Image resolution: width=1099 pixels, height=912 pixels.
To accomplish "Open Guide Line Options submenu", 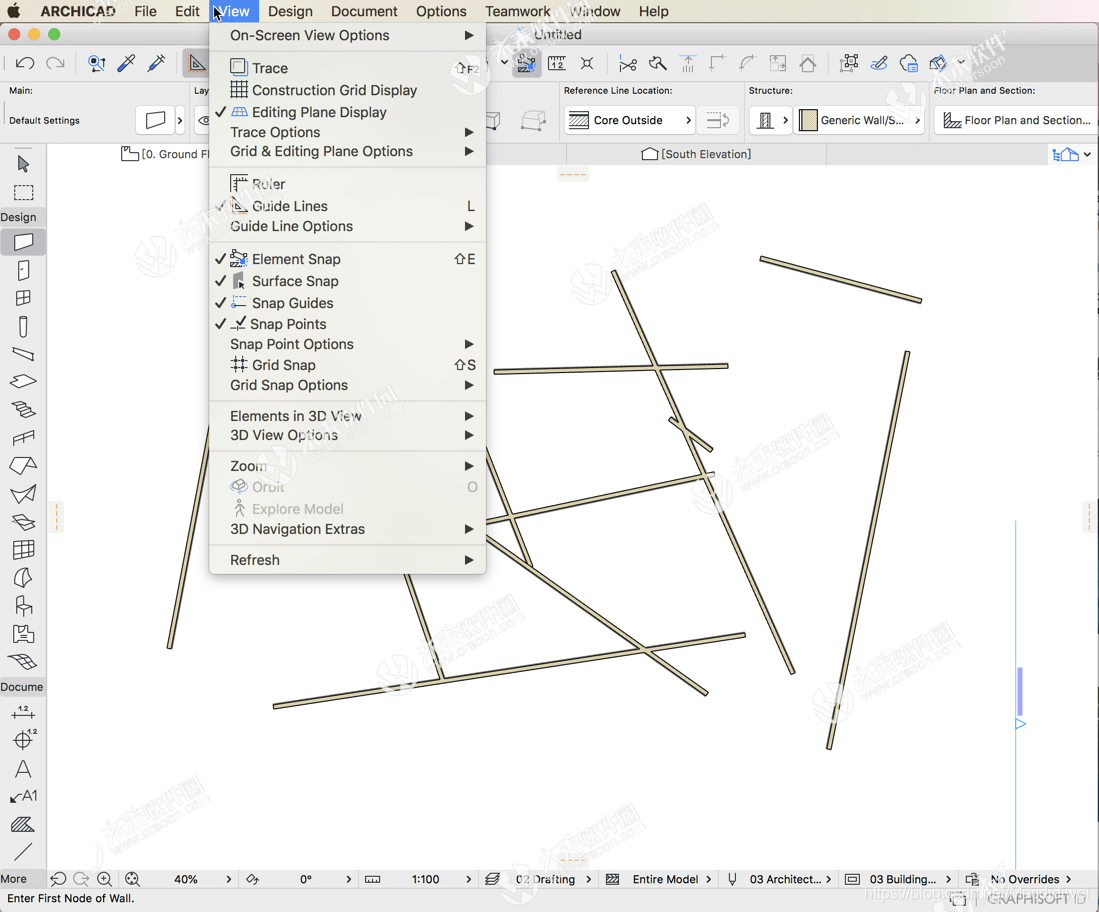I will pos(347,226).
